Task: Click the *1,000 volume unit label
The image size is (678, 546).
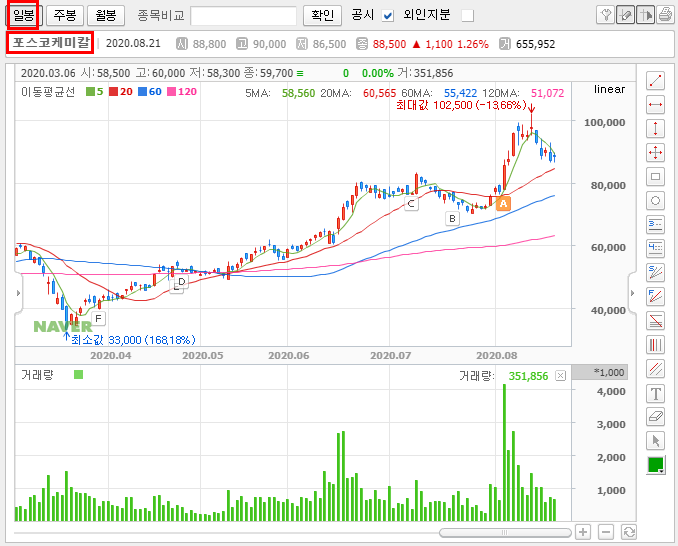Action: [x=609, y=373]
